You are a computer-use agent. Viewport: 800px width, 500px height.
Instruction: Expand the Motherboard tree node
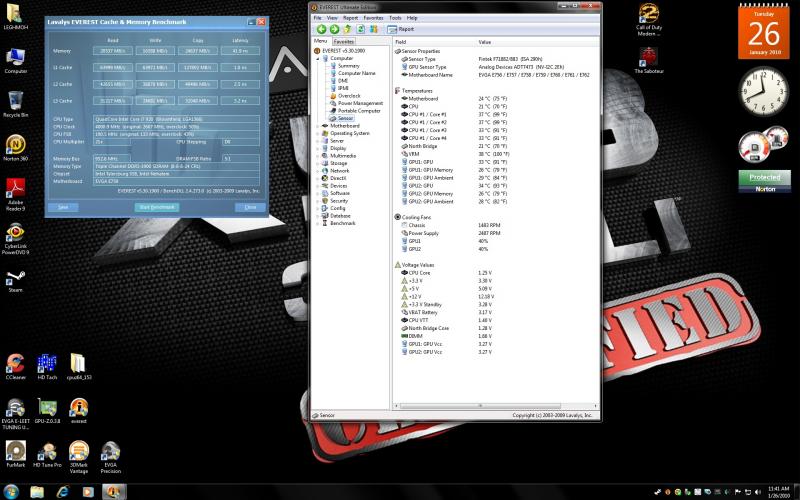(x=317, y=126)
